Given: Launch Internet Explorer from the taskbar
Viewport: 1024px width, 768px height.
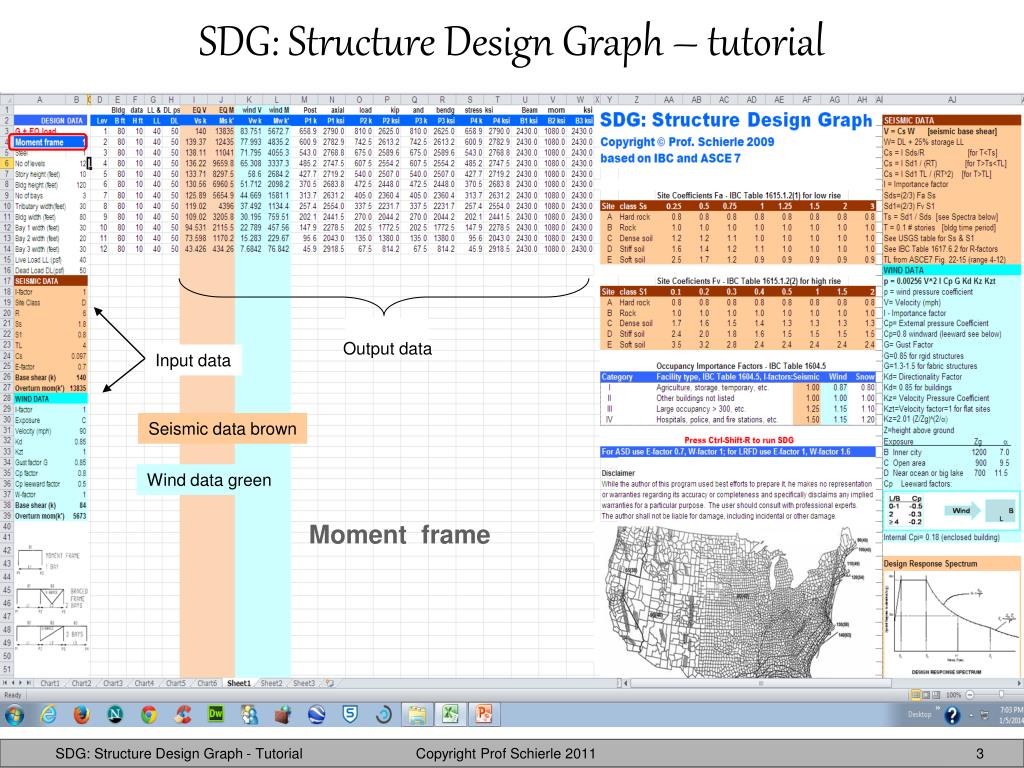Looking at the screenshot, I should (x=48, y=715).
